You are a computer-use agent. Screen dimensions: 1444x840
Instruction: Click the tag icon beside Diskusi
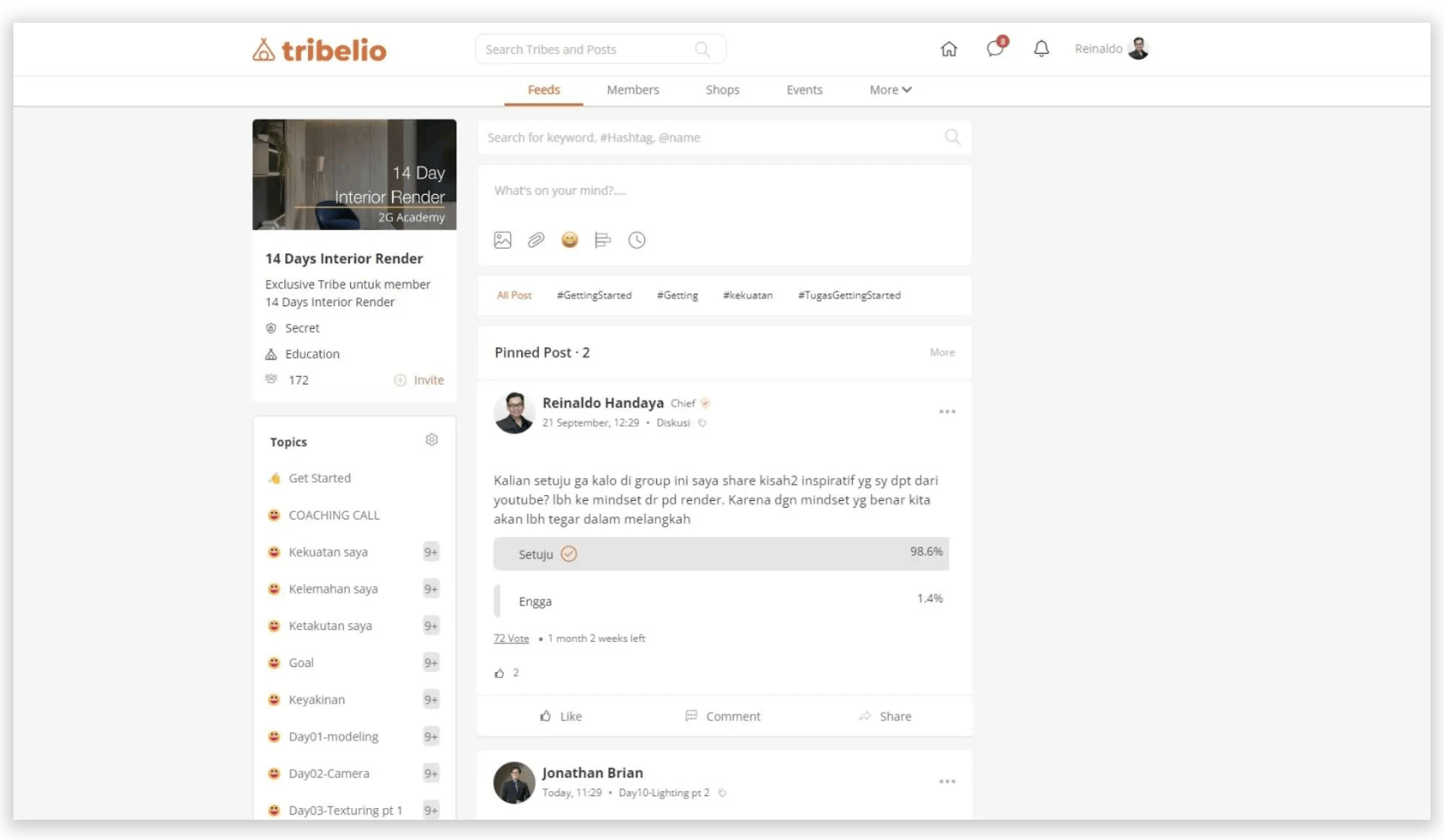pos(702,423)
